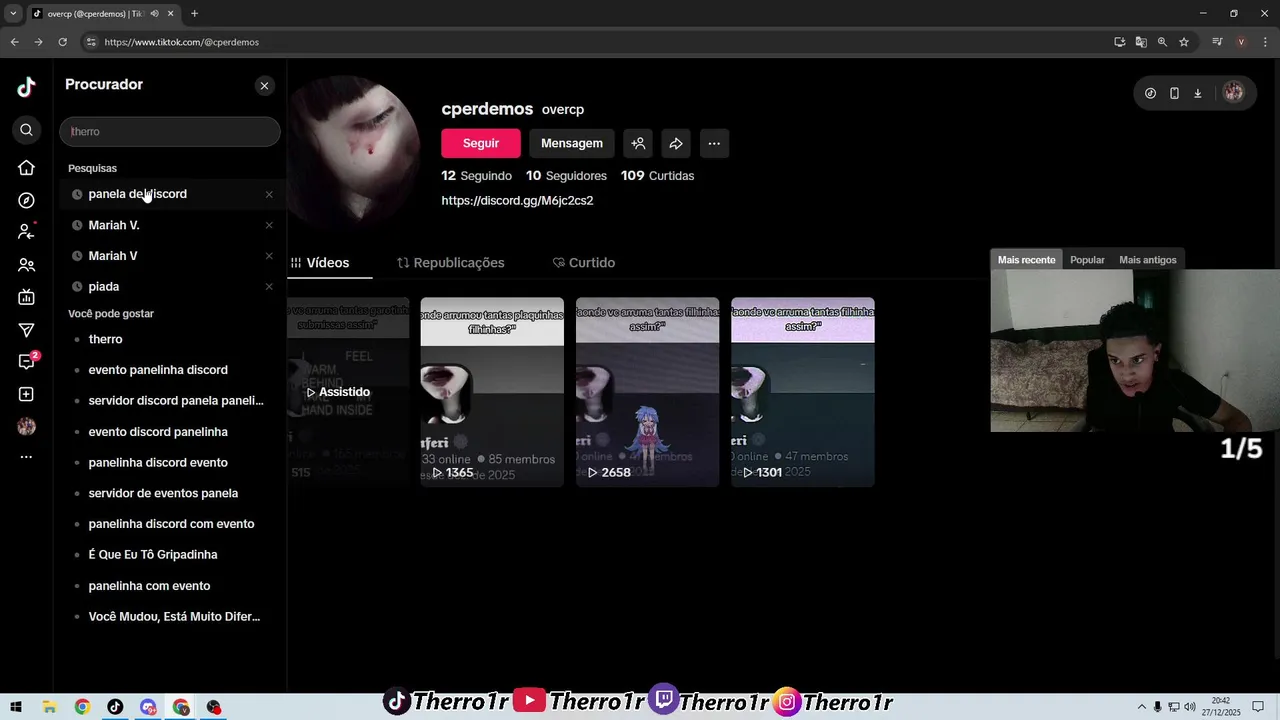The image size is (1280, 720).
Task: Click the Upload plus icon in sidebar
Action: pos(27,394)
